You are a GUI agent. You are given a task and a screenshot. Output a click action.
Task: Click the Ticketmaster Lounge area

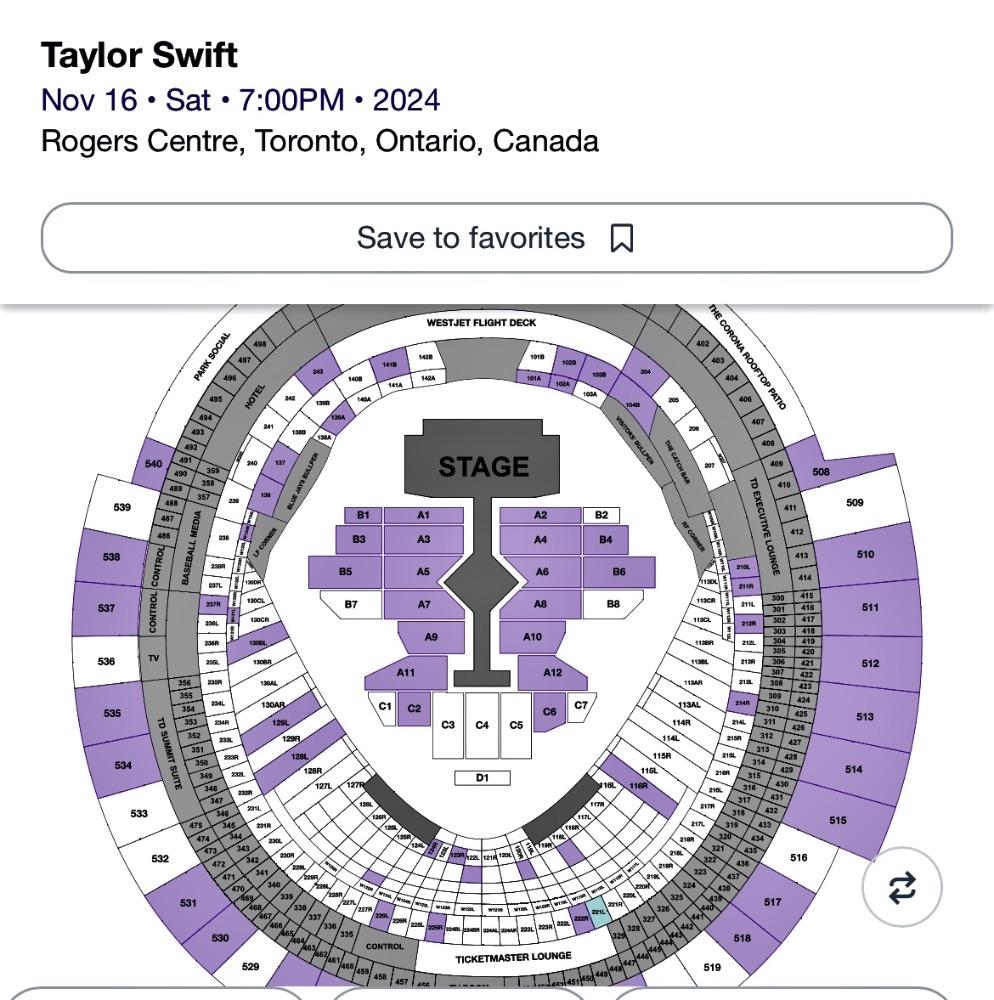pos(514,958)
